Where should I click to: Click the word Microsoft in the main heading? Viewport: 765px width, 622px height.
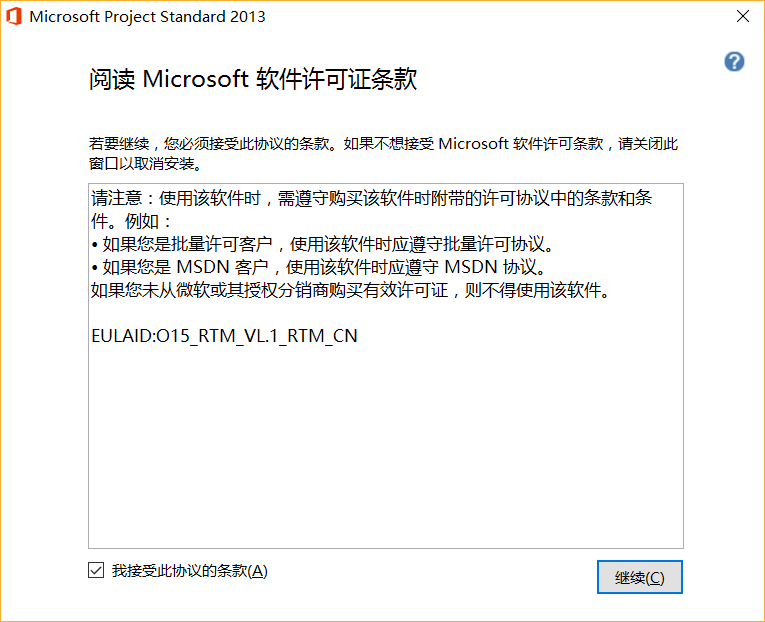(x=196, y=80)
